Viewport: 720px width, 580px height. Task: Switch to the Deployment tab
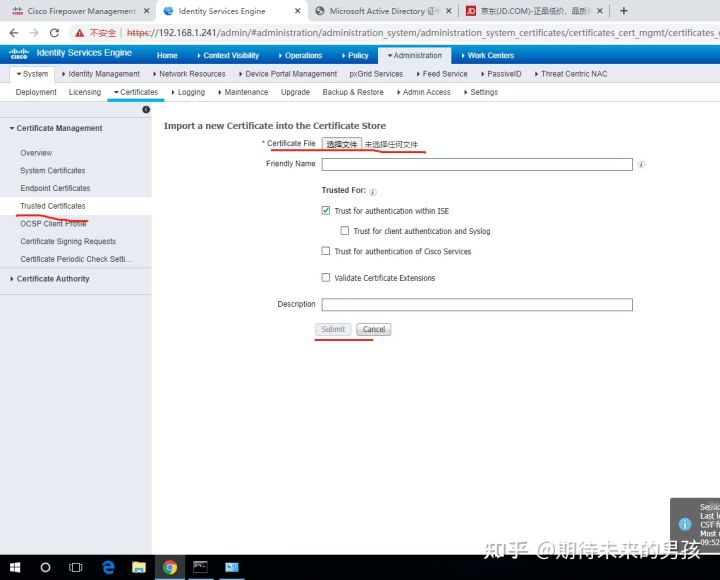click(x=36, y=92)
